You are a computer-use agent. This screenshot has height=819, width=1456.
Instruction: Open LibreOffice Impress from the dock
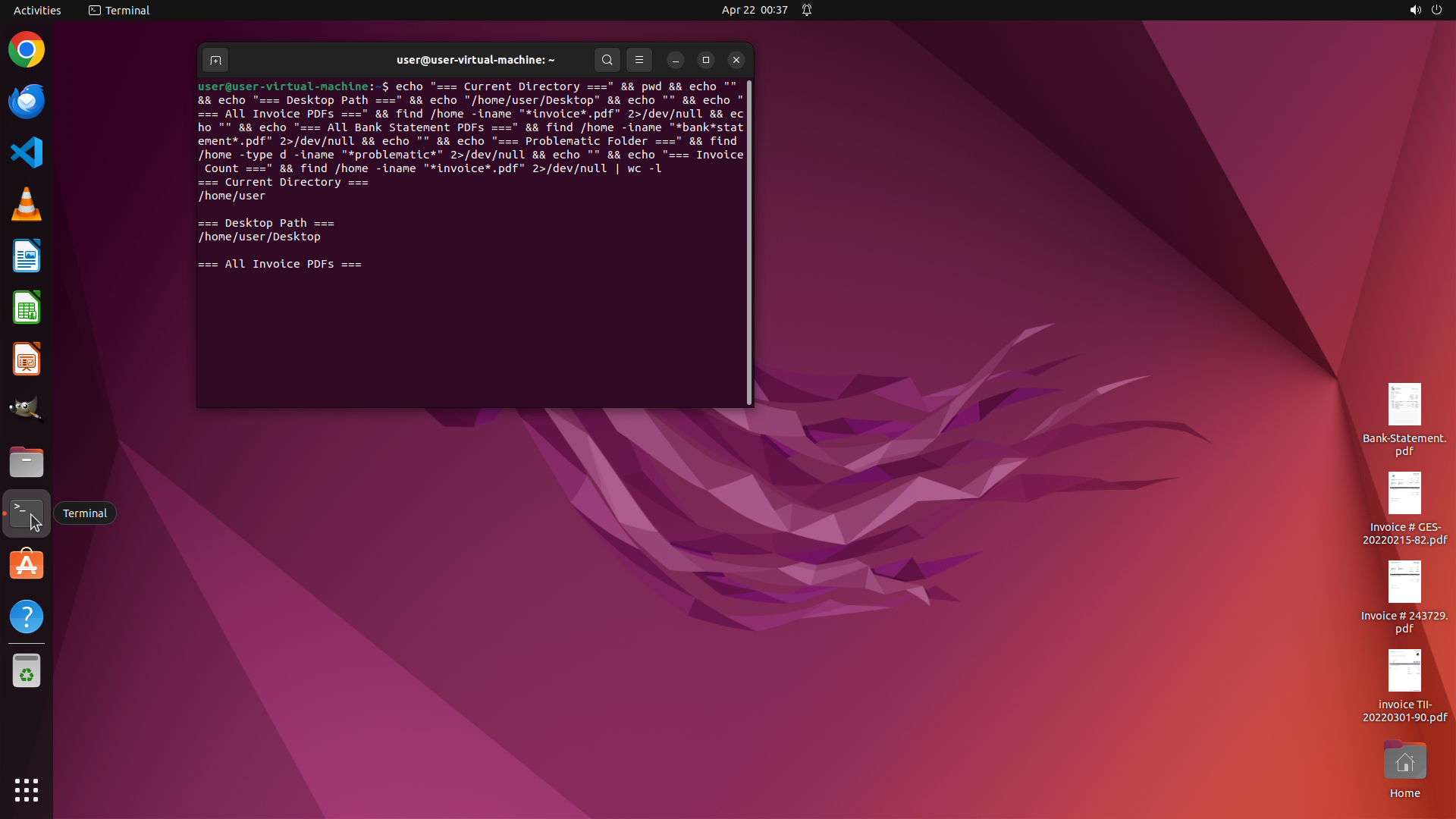(27, 359)
